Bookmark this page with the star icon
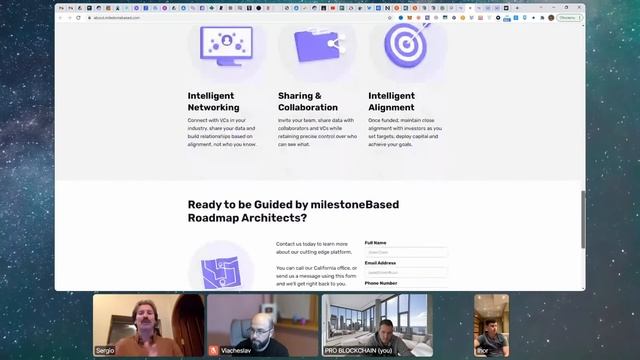Viewport: 640px width, 360px height. point(390,18)
